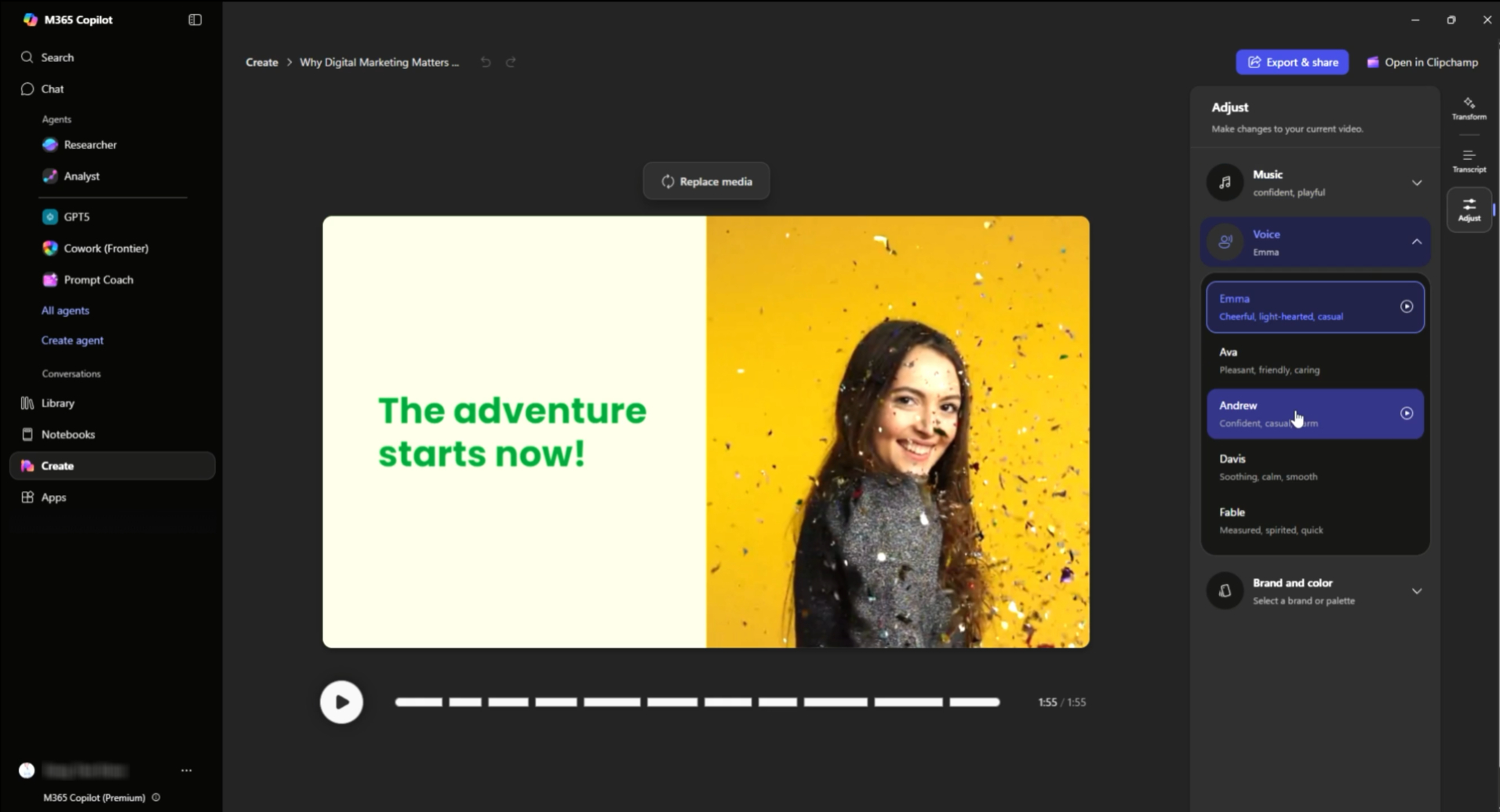This screenshot has width=1500, height=812.
Task: Select the Andrew voice option
Action: pos(1315,413)
